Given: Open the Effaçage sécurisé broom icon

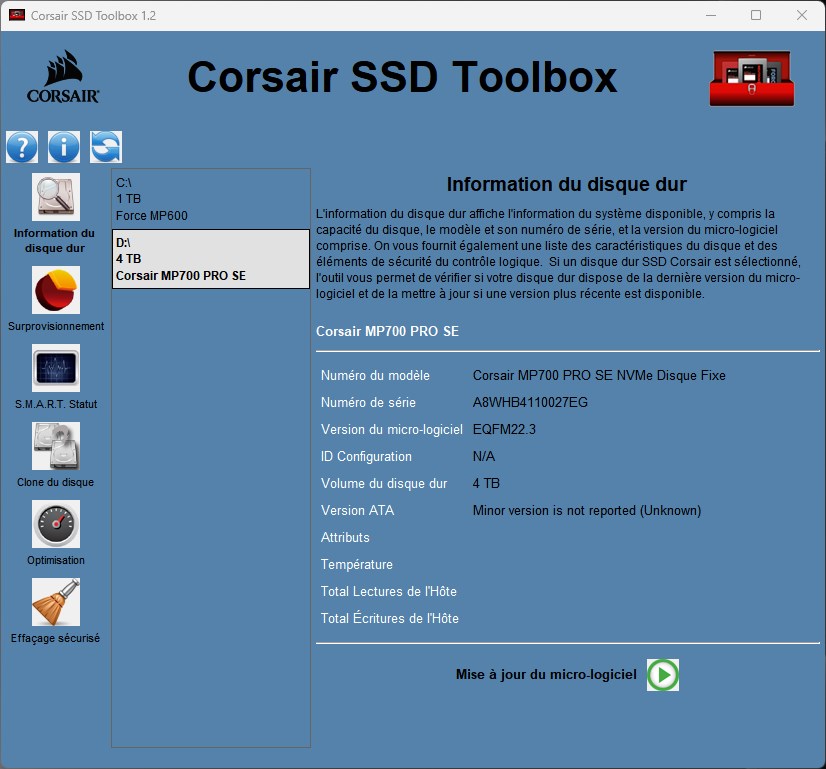Looking at the screenshot, I should point(56,602).
